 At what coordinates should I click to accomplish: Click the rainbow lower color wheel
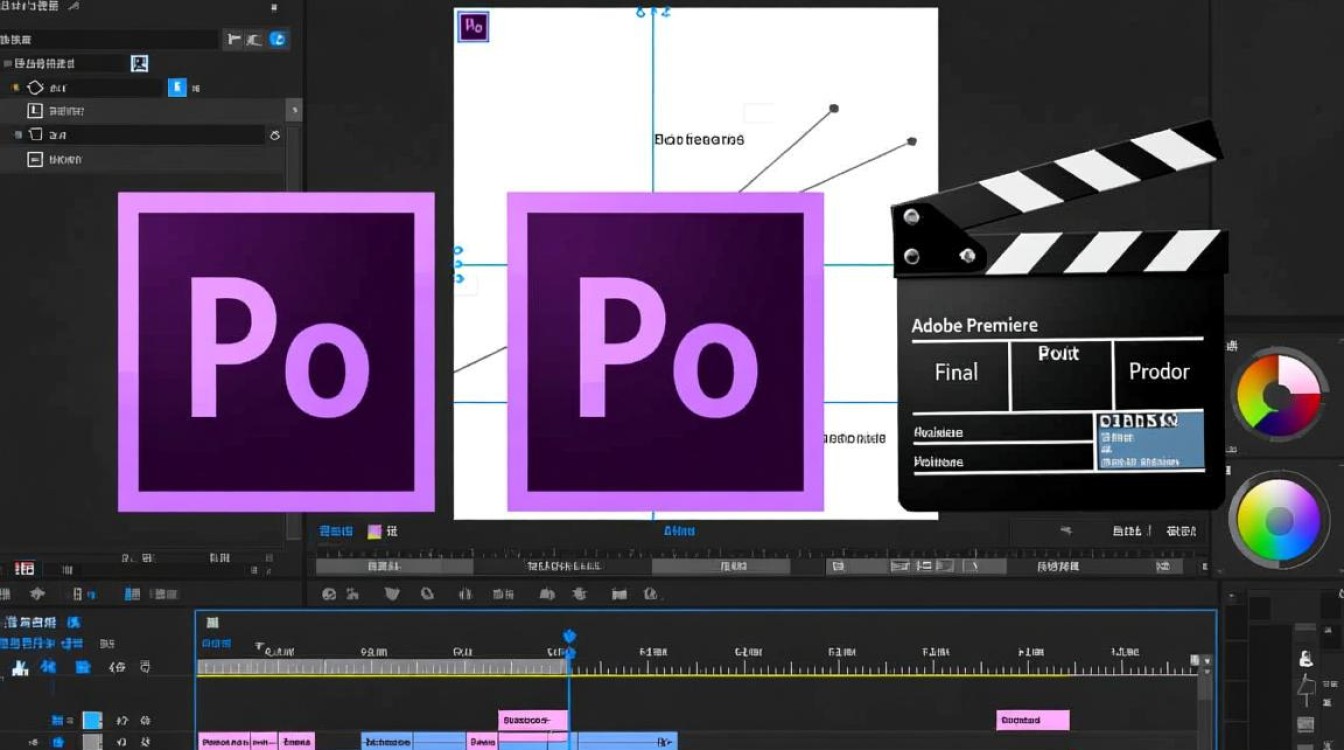[1278, 519]
